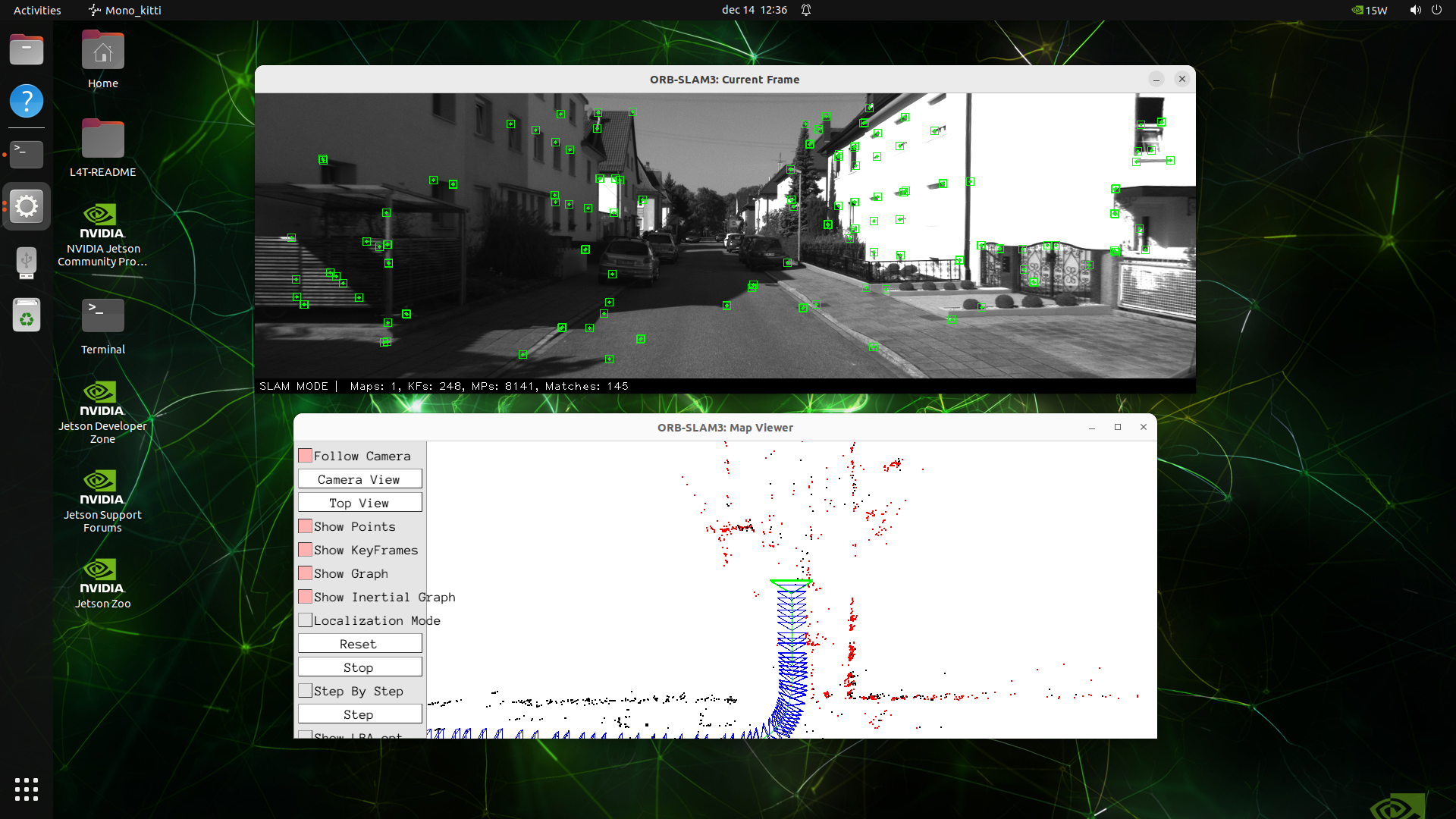Enable the Step By Step checkbox

coord(306,691)
